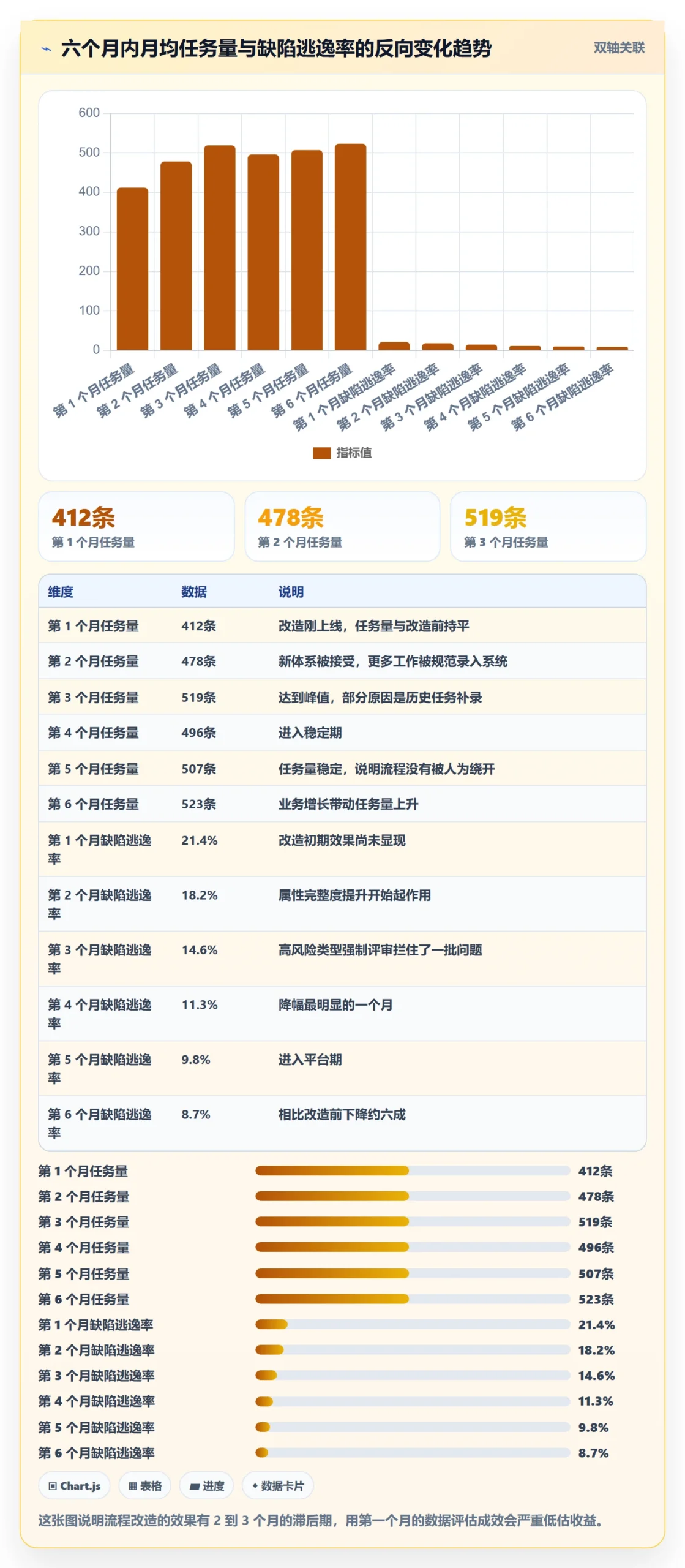Select the Chart.js tag

point(74,1486)
